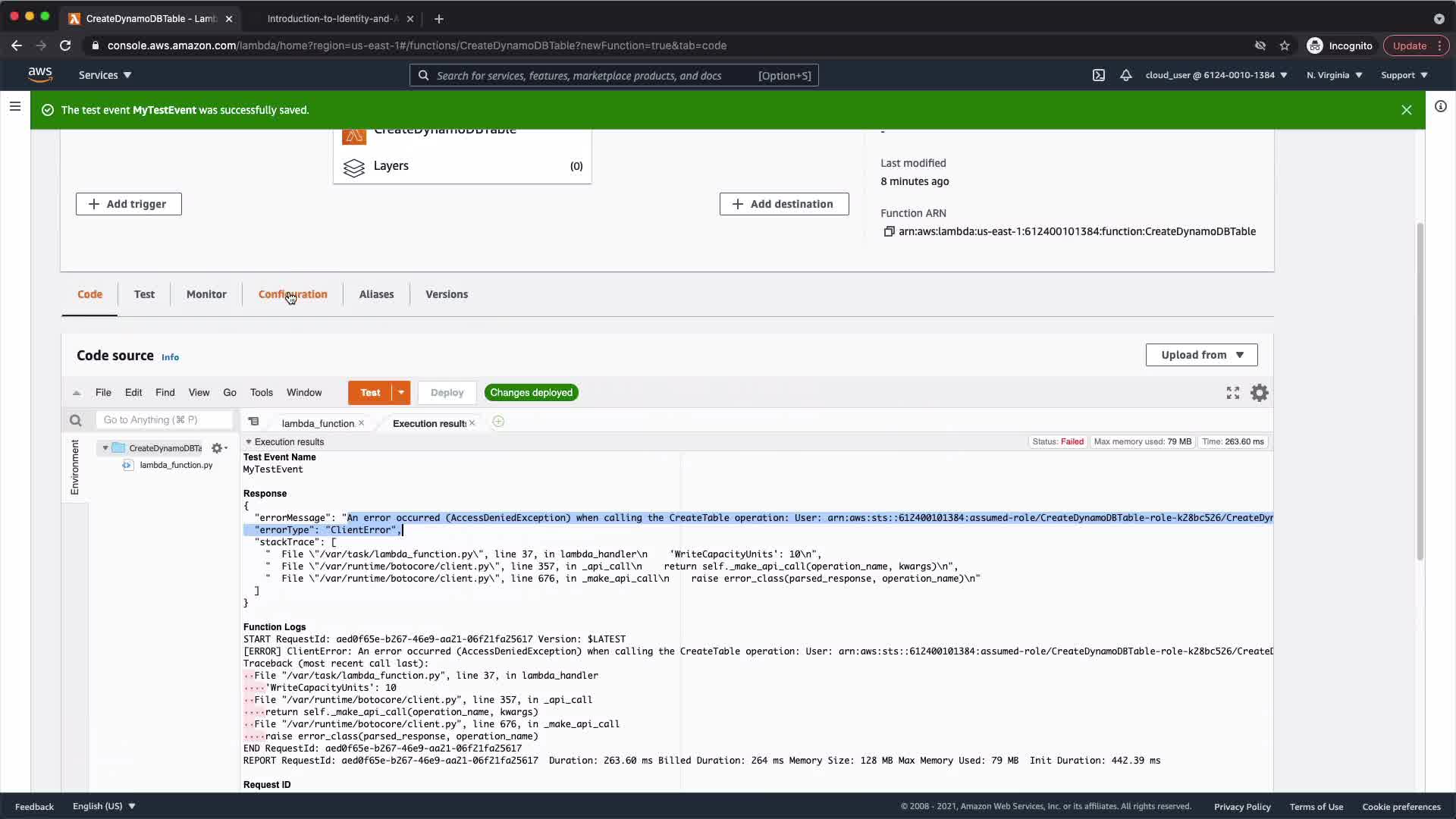Open the info panel icon at right
The height and width of the screenshot is (819, 1456).
point(1440,106)
